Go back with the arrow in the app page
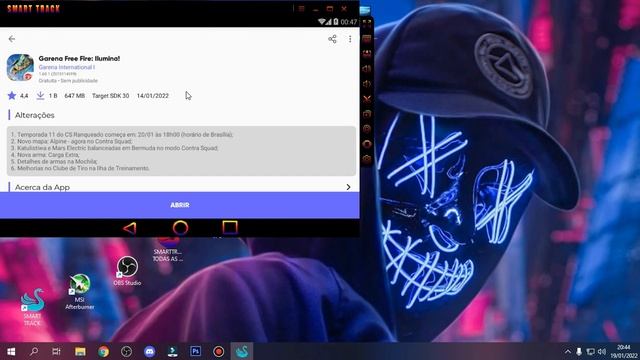The height and width of the screenshot is (360, 640). (12, 39)
